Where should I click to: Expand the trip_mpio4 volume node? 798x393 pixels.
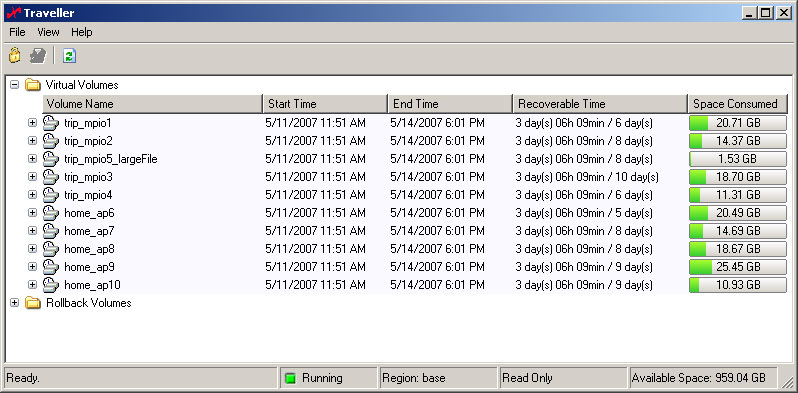pos(33,194)
